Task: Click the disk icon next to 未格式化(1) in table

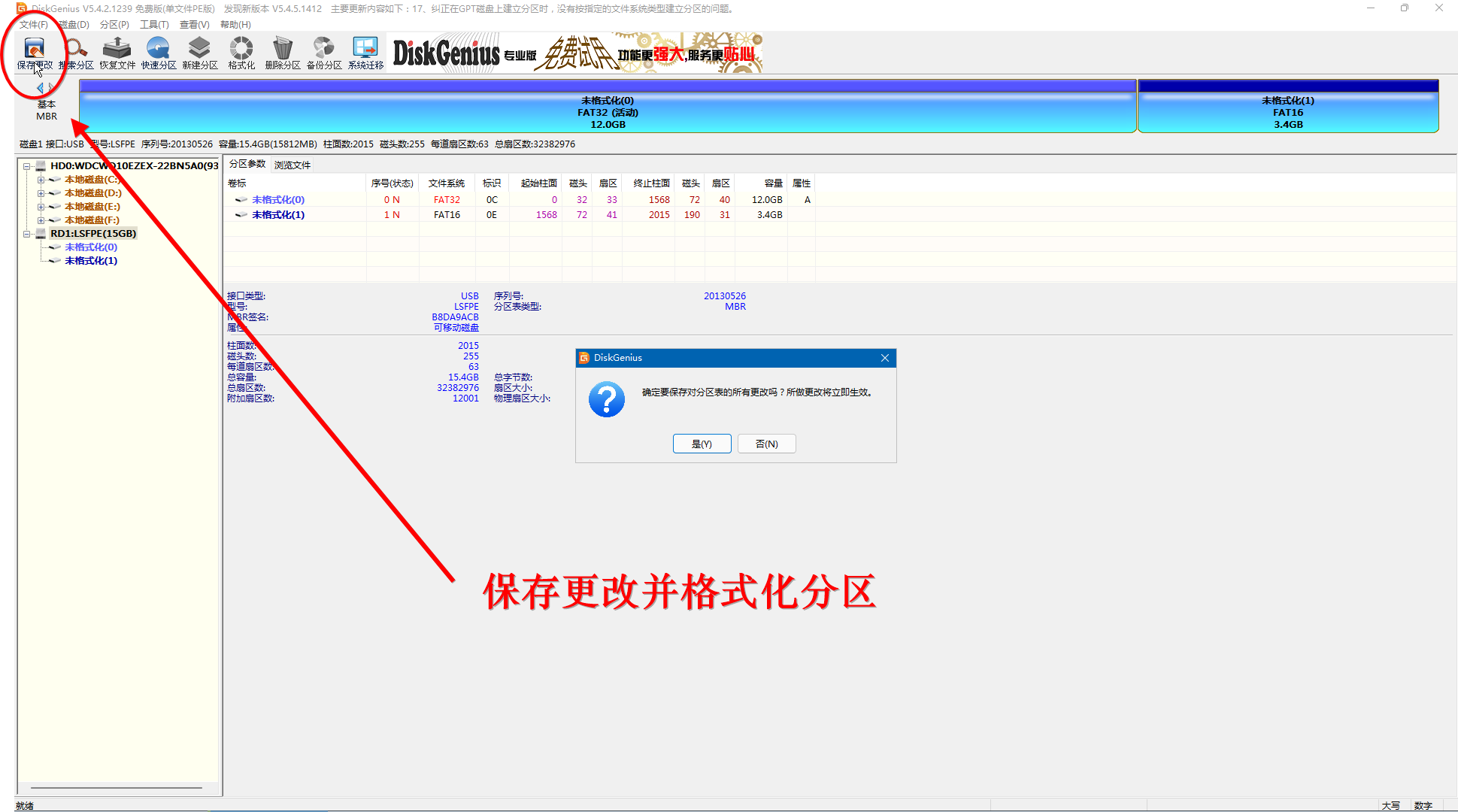Action: (241, 215)
